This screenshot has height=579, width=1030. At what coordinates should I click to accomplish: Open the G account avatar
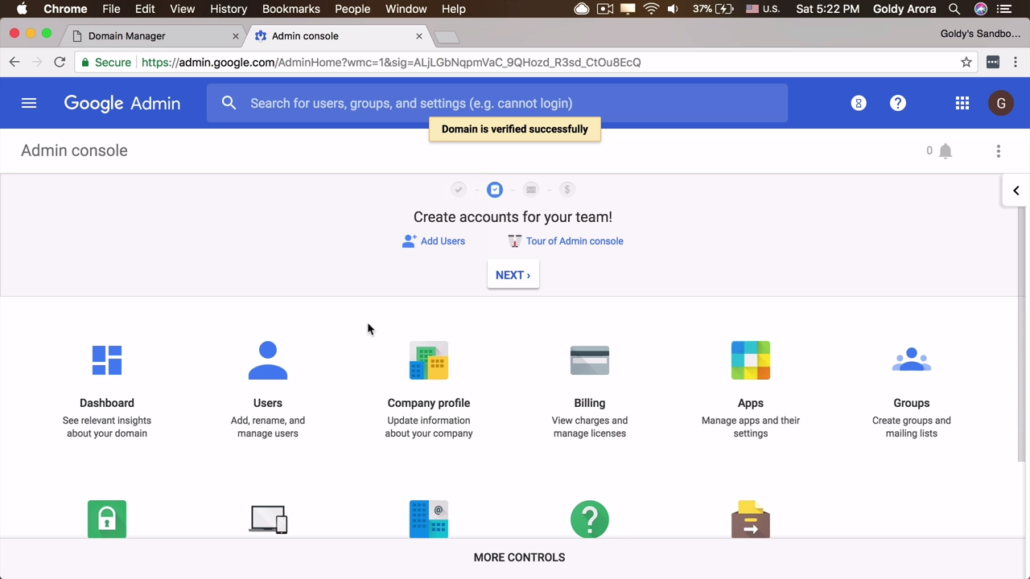(x=1000, y=103)
